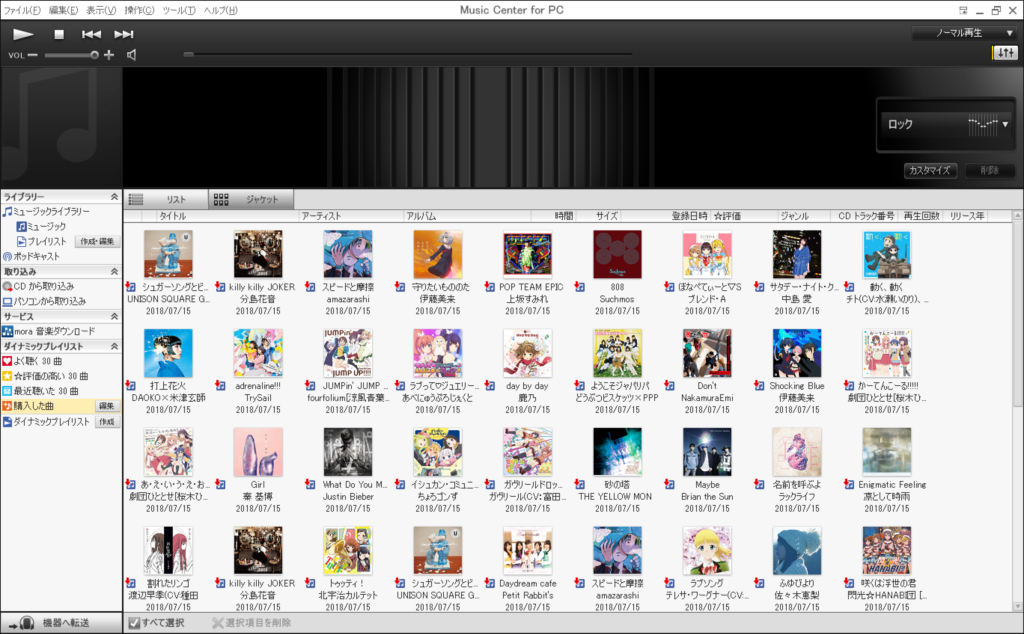Select the よく聴く 30 曲 playlist
The height and width of the screenshot is (634, 1024).
click(33, 361)
